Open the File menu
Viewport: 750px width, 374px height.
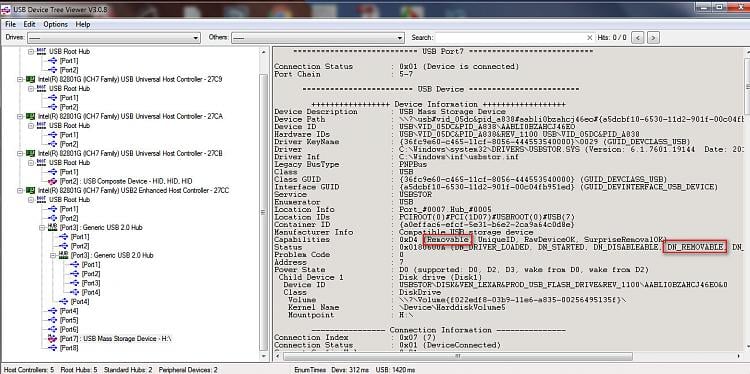[11, 24]
